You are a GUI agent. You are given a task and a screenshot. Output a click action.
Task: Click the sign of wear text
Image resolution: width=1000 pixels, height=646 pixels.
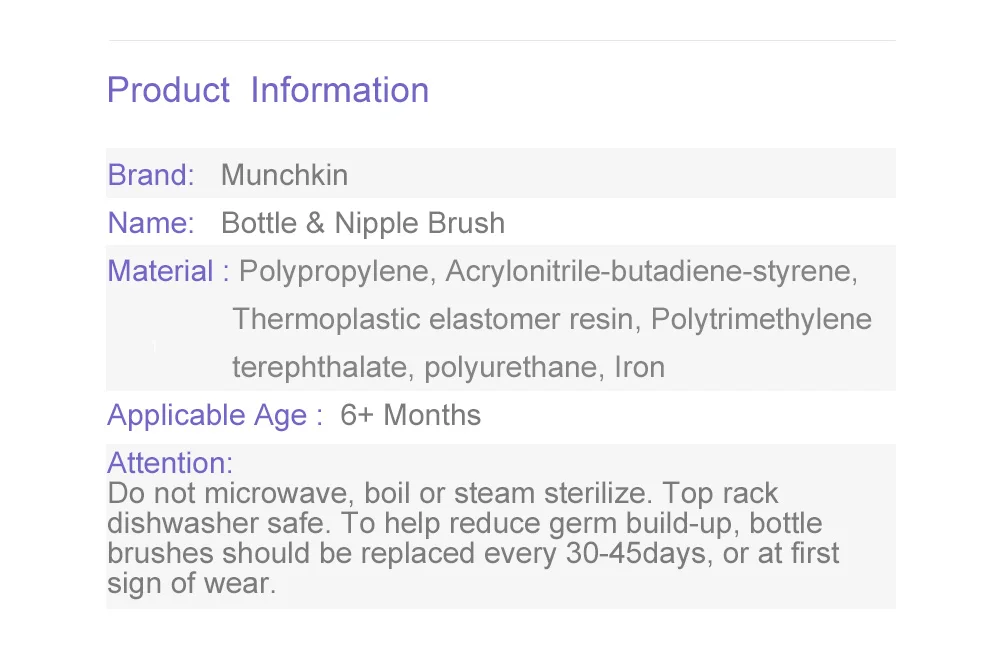(x=191, y=584)
